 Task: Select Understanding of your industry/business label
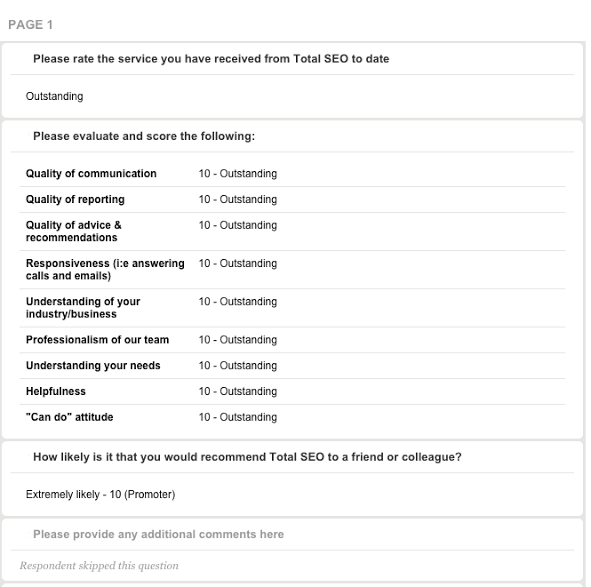[83, 308]
